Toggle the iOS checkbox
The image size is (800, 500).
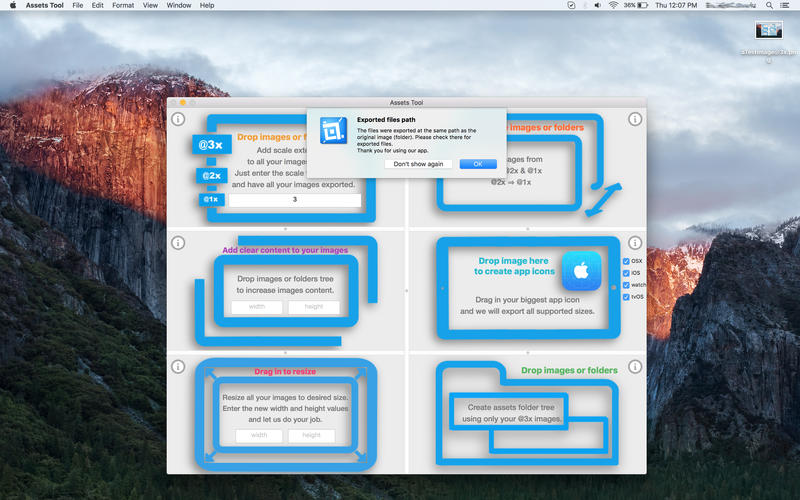626,273
